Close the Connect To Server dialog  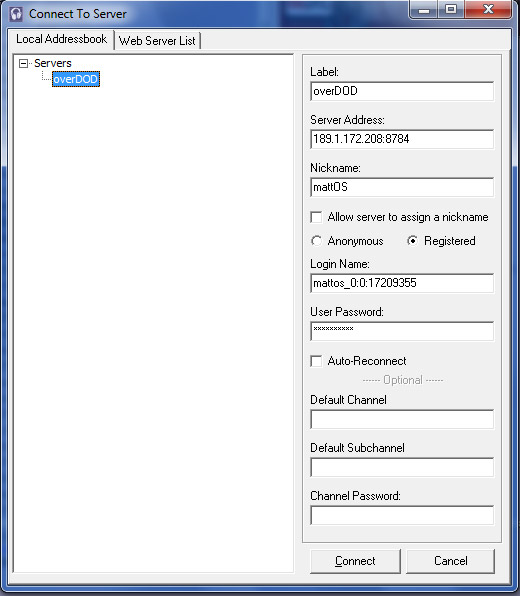(x=488, y=10)
